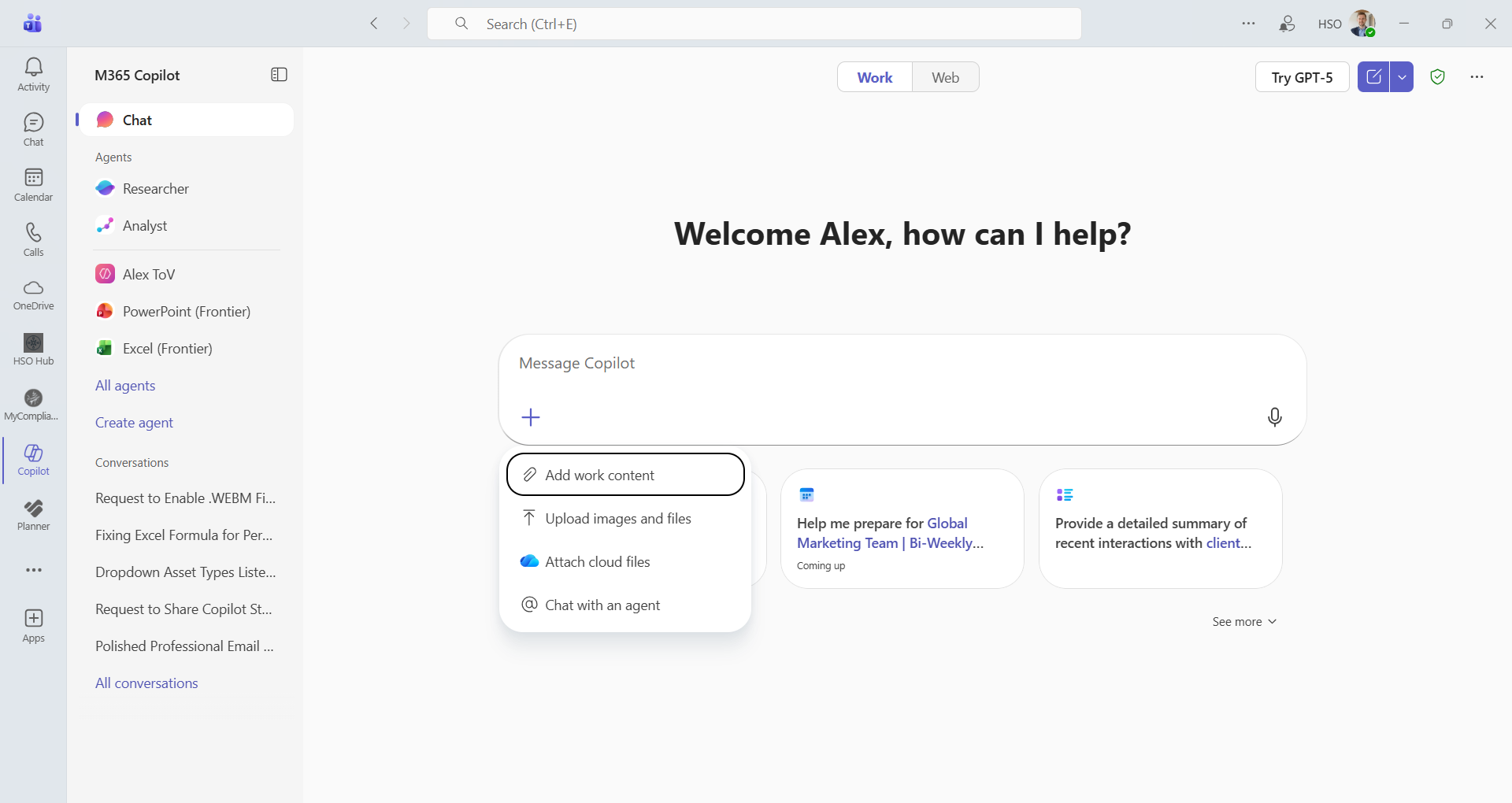Choose Upload images and files
Viewport: 1512px width, 803px height.
617,519
